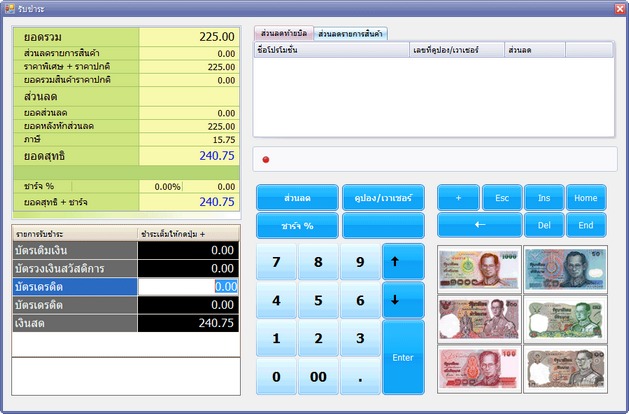Choose the 500 baht banknote
Viewport: 629px width, 414px height.
click(479, 318)
